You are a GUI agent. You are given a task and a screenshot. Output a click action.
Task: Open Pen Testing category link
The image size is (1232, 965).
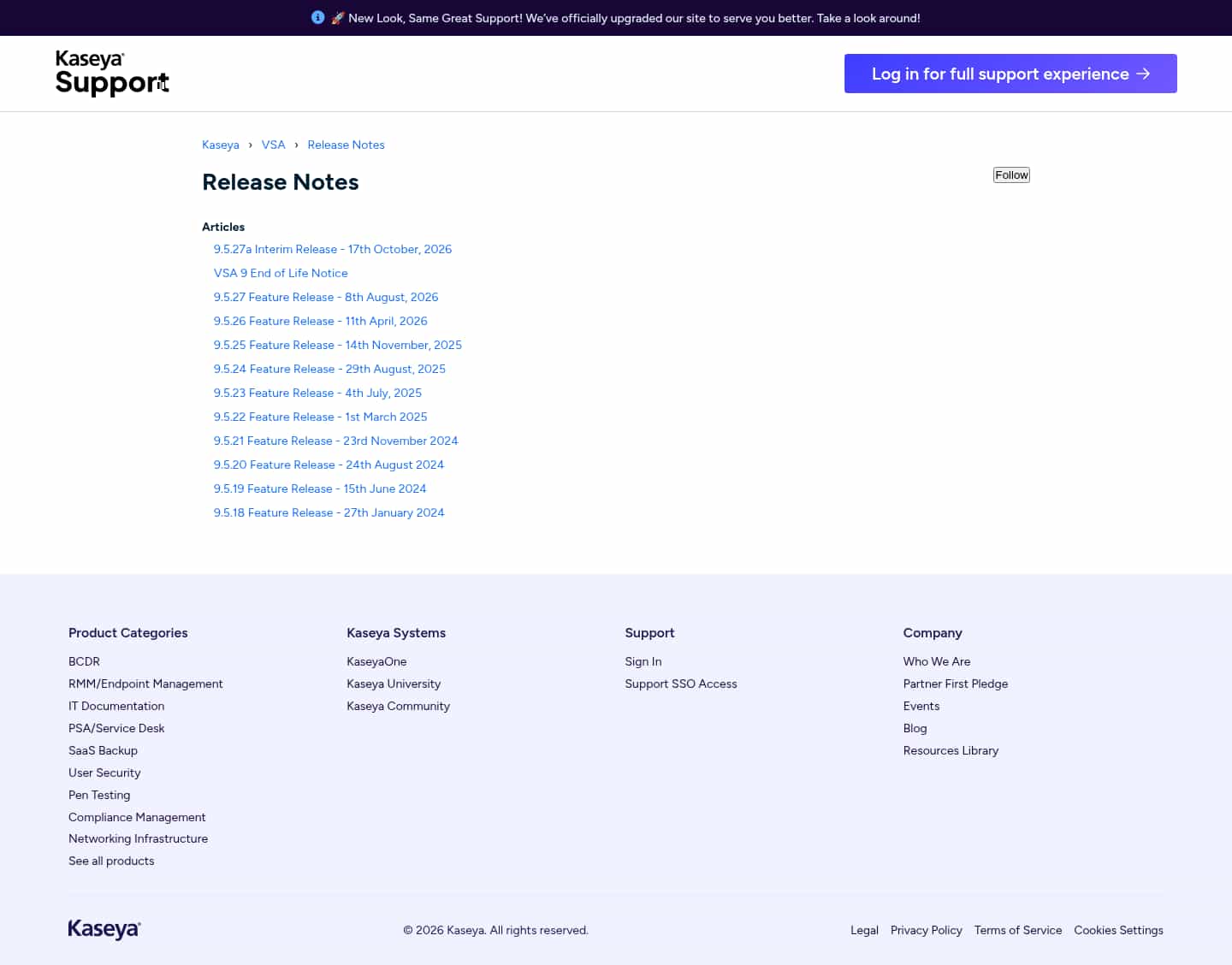click(x=99, y=795)
